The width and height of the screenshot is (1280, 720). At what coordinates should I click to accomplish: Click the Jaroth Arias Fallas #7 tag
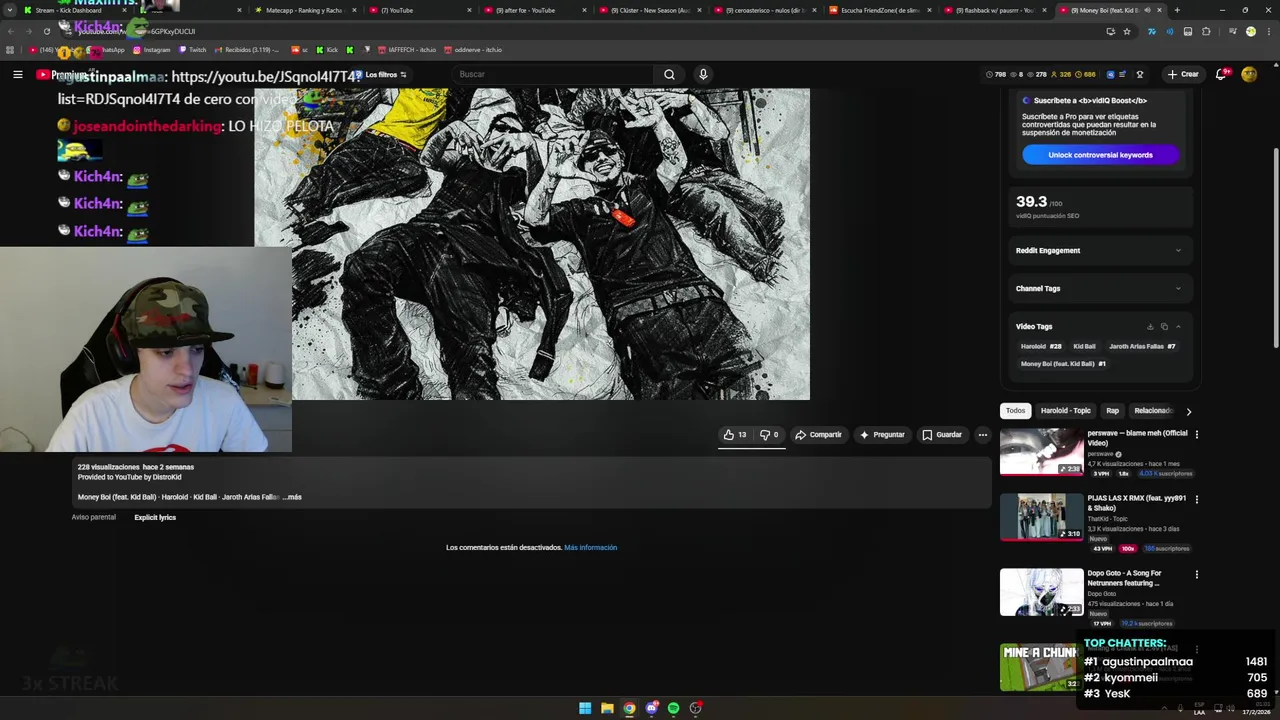pos(1142,347)
